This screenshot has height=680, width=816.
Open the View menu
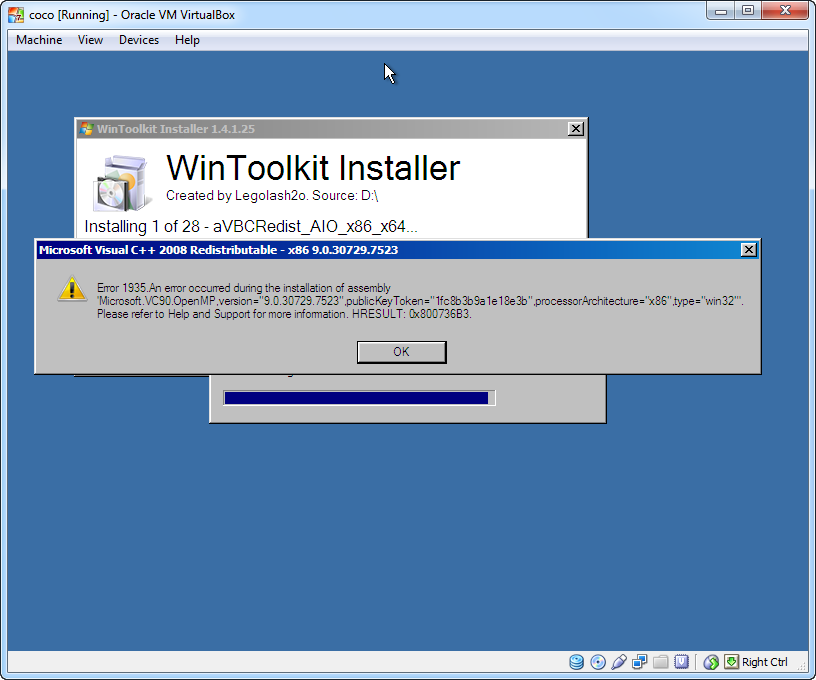tap(91, 40)
